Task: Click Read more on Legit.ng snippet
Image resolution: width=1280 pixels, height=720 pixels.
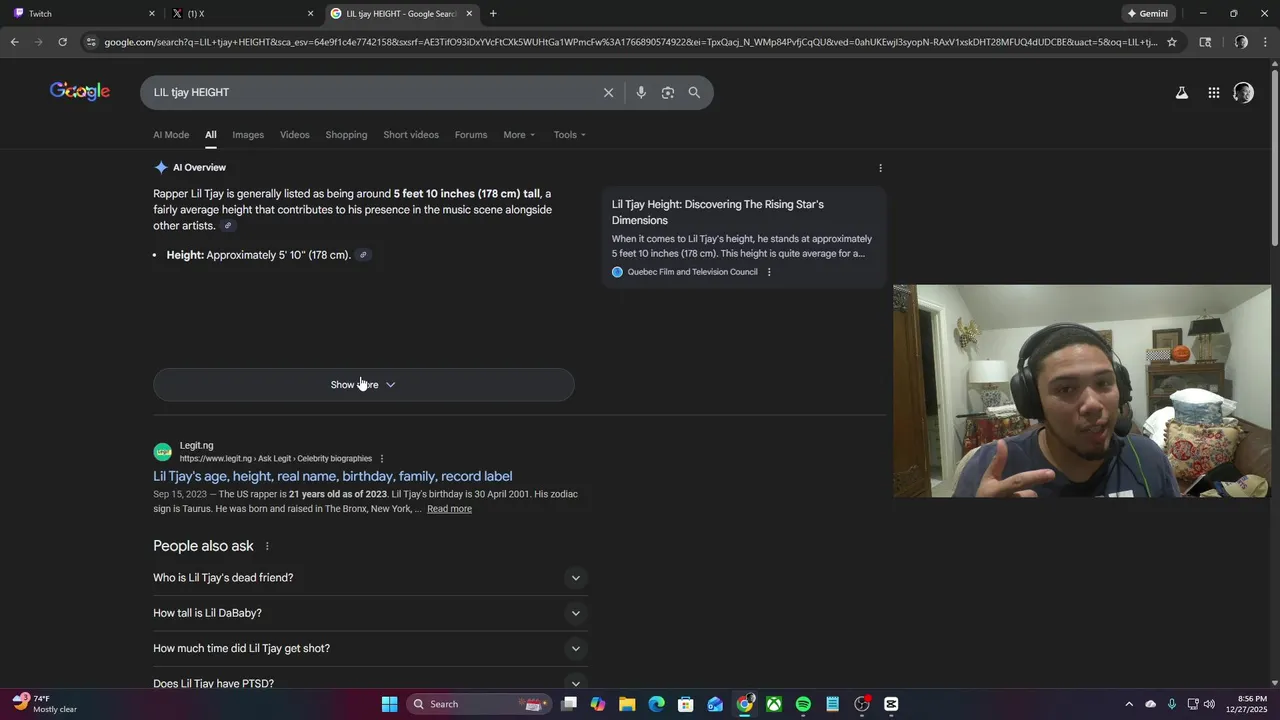Action: 449,509
